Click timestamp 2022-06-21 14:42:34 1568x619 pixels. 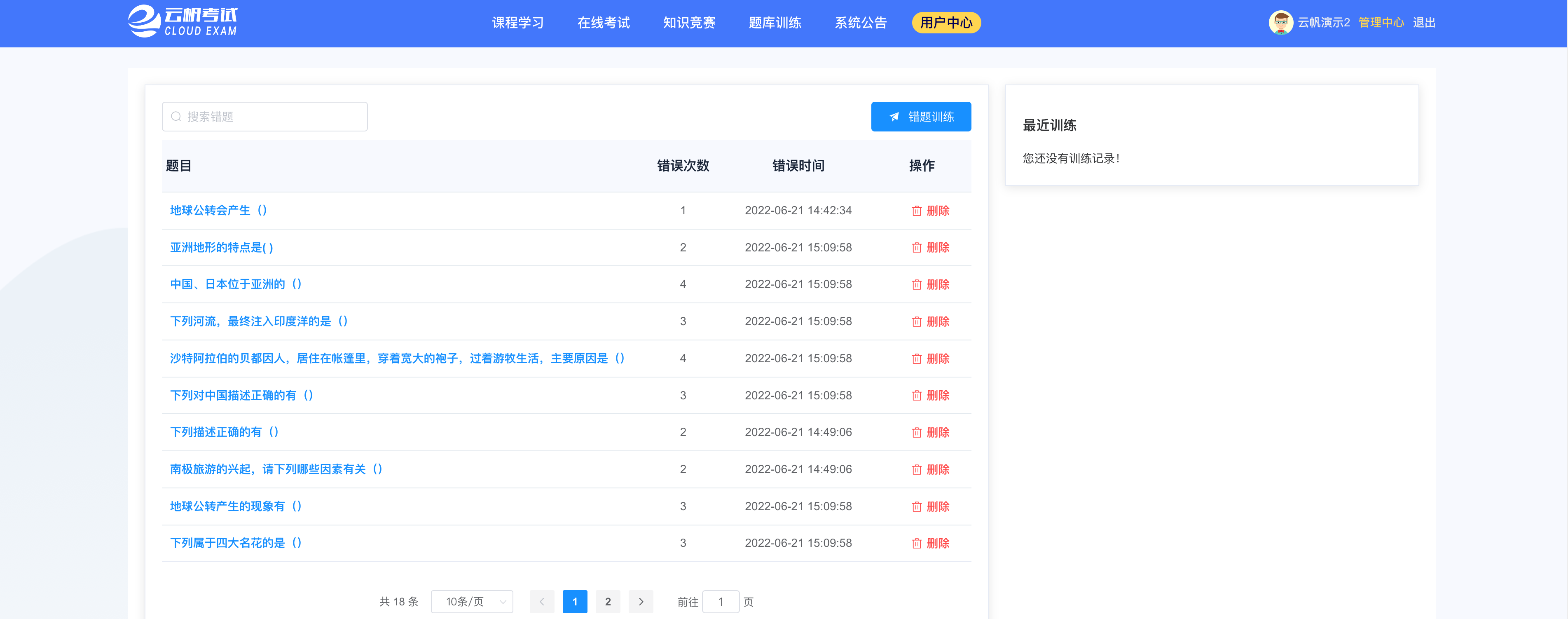[x=798, y=210]
